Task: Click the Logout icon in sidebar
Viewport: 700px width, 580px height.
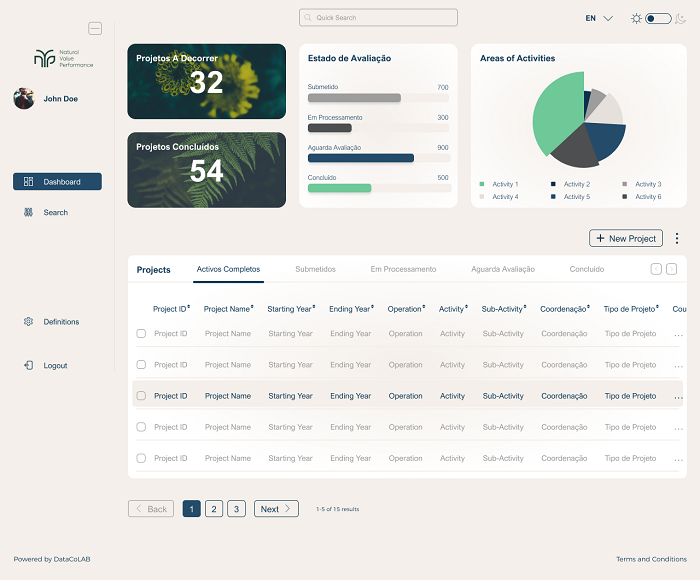Action: tap(29, 366)
